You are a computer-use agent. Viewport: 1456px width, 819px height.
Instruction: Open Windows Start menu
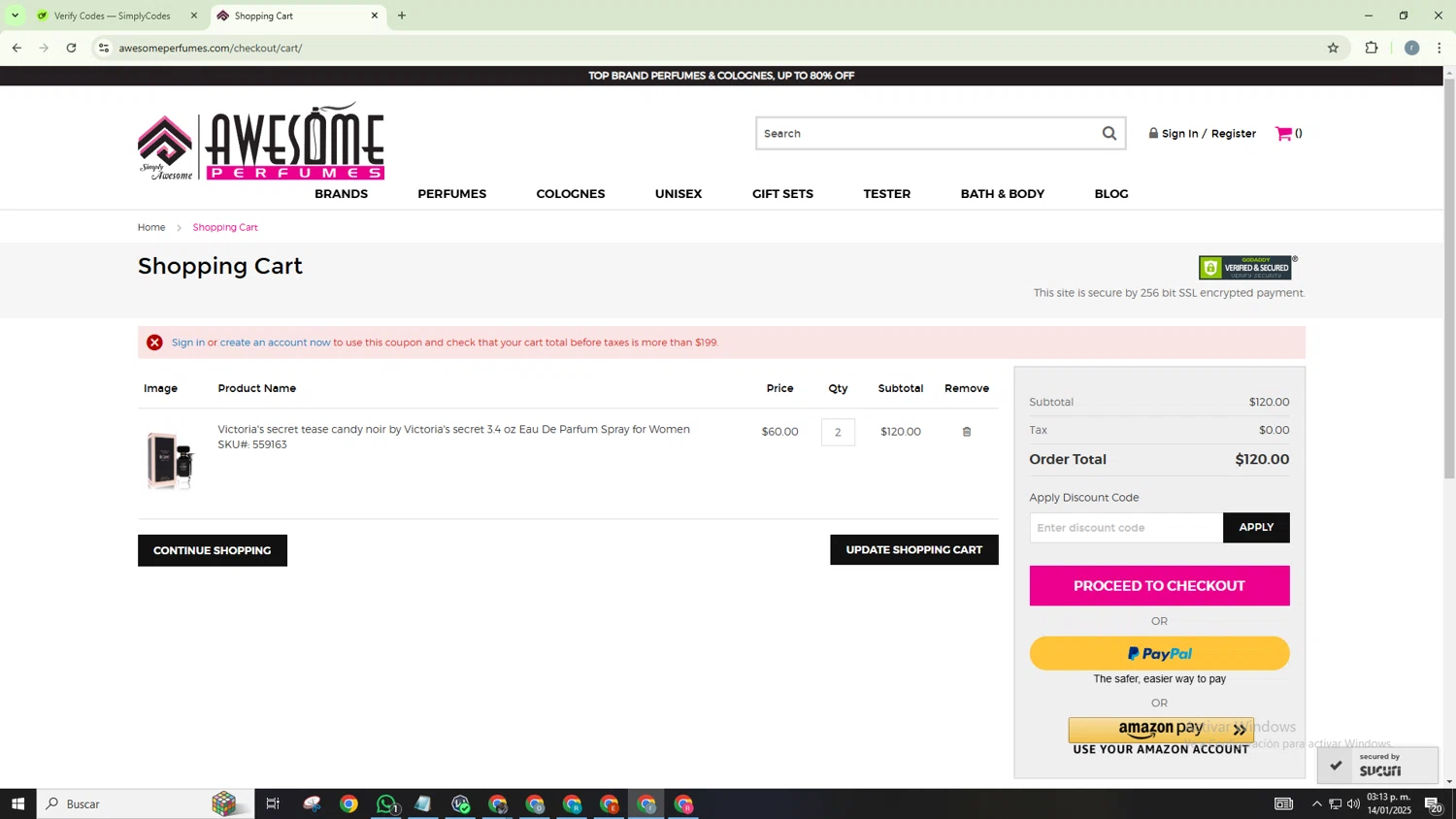coord(17,803)
